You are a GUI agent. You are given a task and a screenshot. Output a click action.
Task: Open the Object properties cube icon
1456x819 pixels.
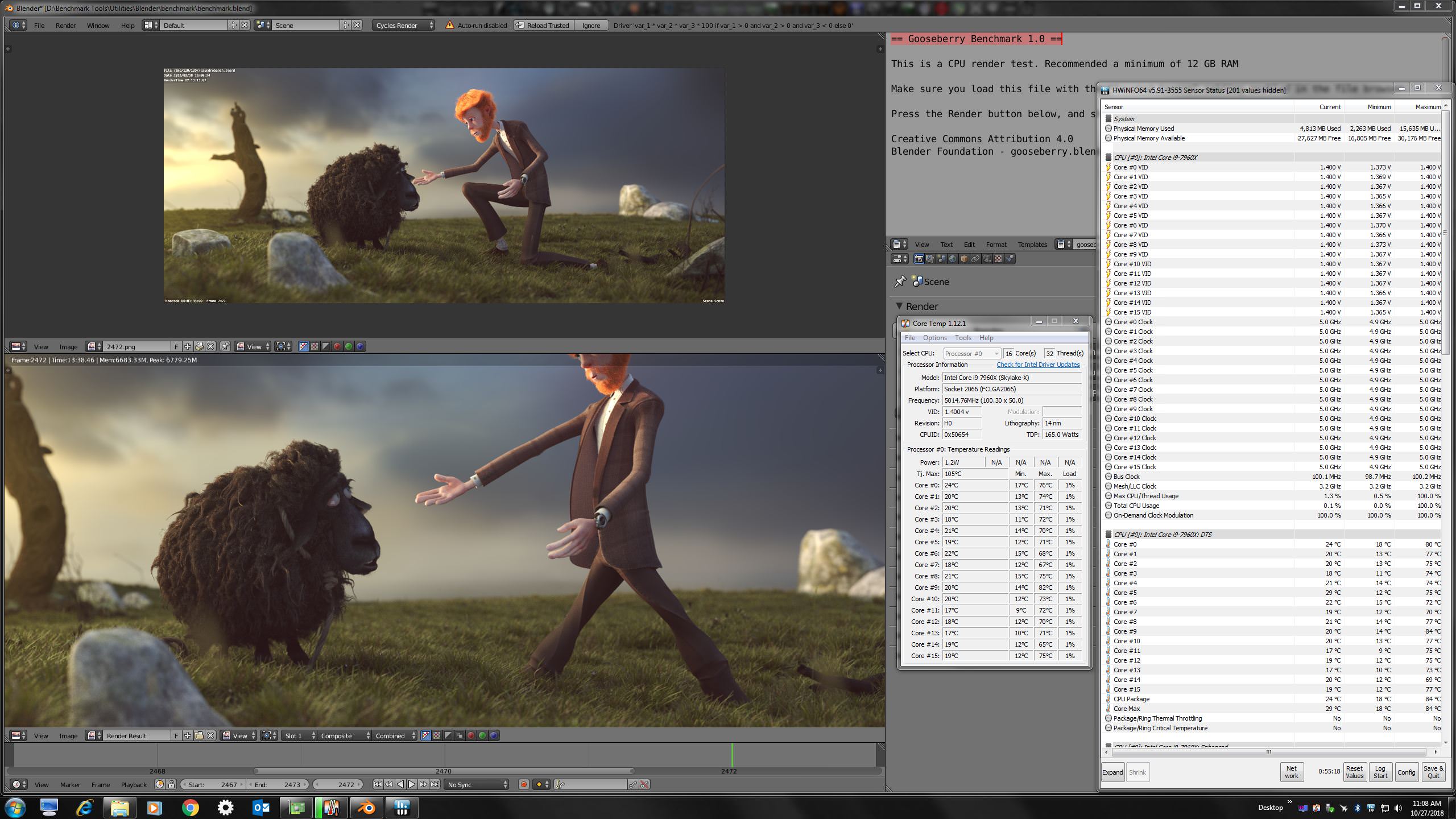point(964,259)
